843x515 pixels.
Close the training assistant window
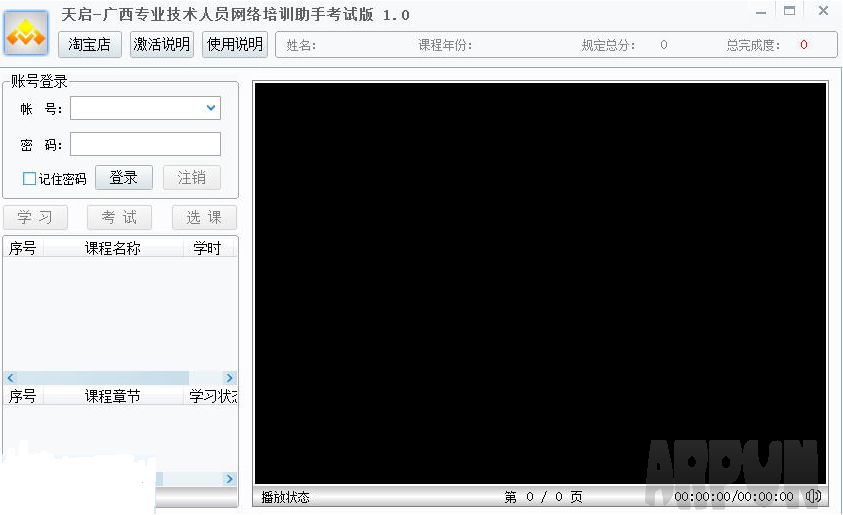823,11
